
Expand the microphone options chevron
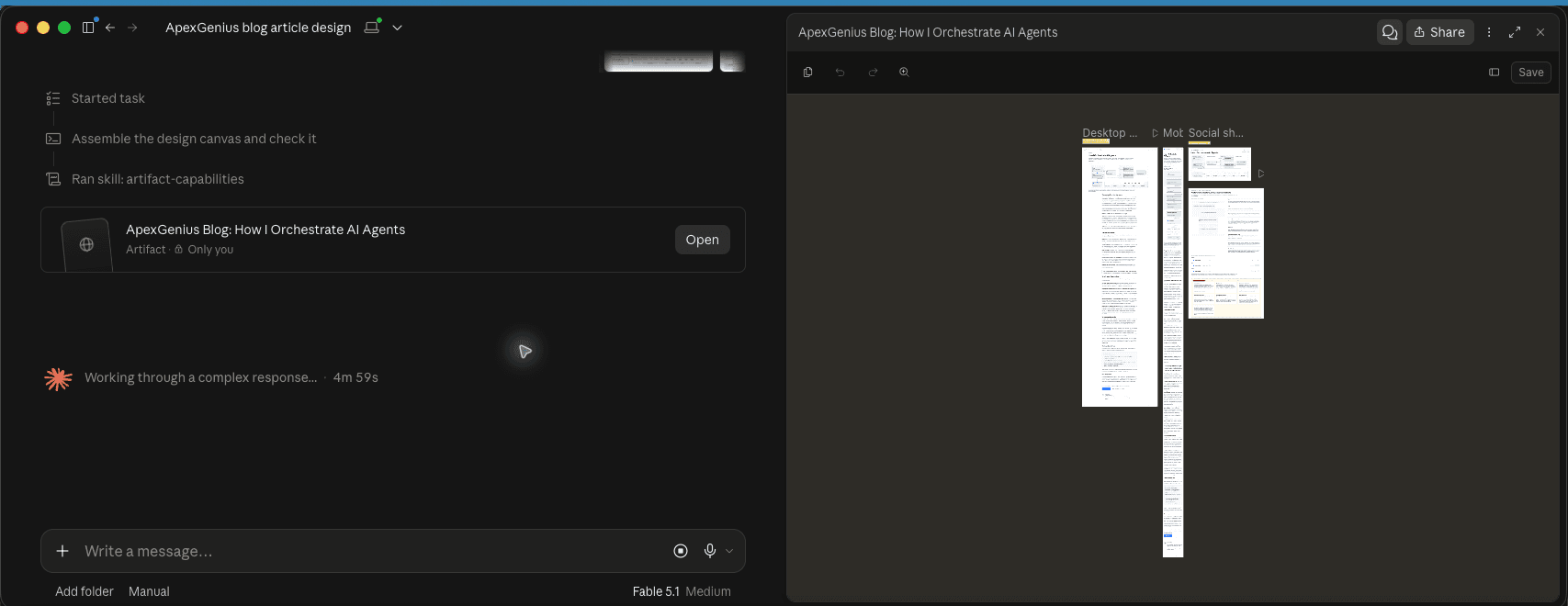729,551
